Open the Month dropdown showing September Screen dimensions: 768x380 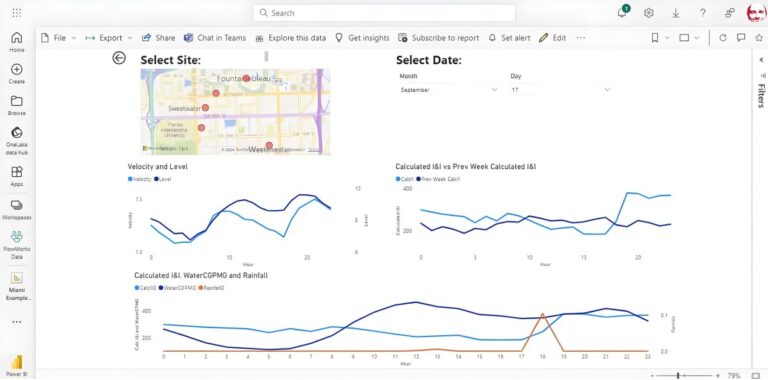(x=449, y=90)
